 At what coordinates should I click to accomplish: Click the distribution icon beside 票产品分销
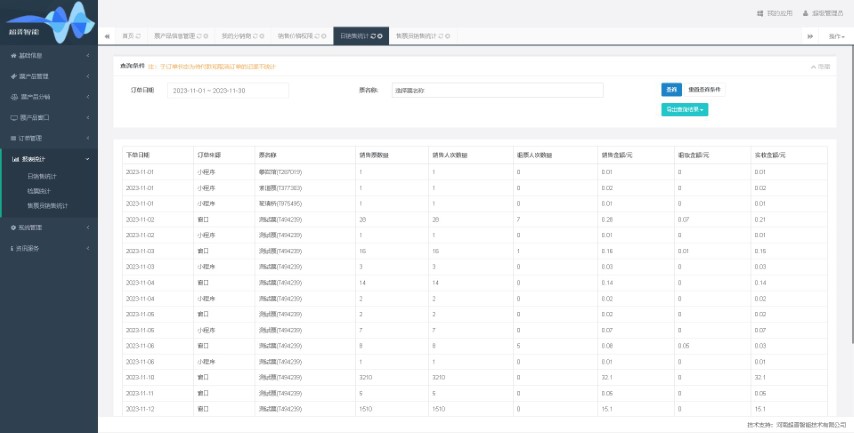click(x=14, y=97)
